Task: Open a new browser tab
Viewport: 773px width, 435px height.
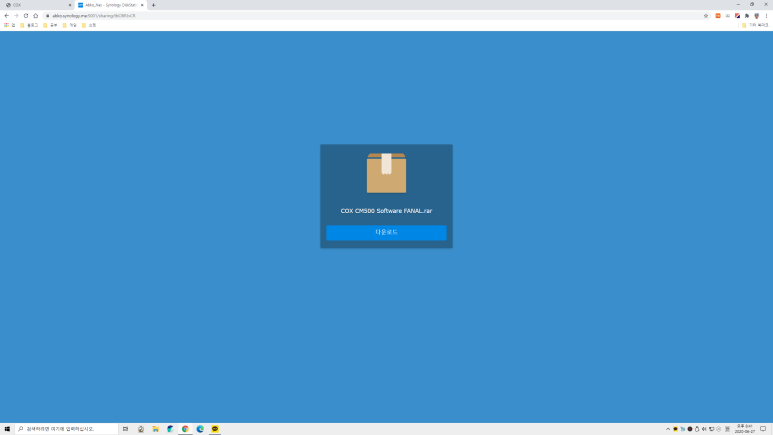Action: click(x=153, y=5)
